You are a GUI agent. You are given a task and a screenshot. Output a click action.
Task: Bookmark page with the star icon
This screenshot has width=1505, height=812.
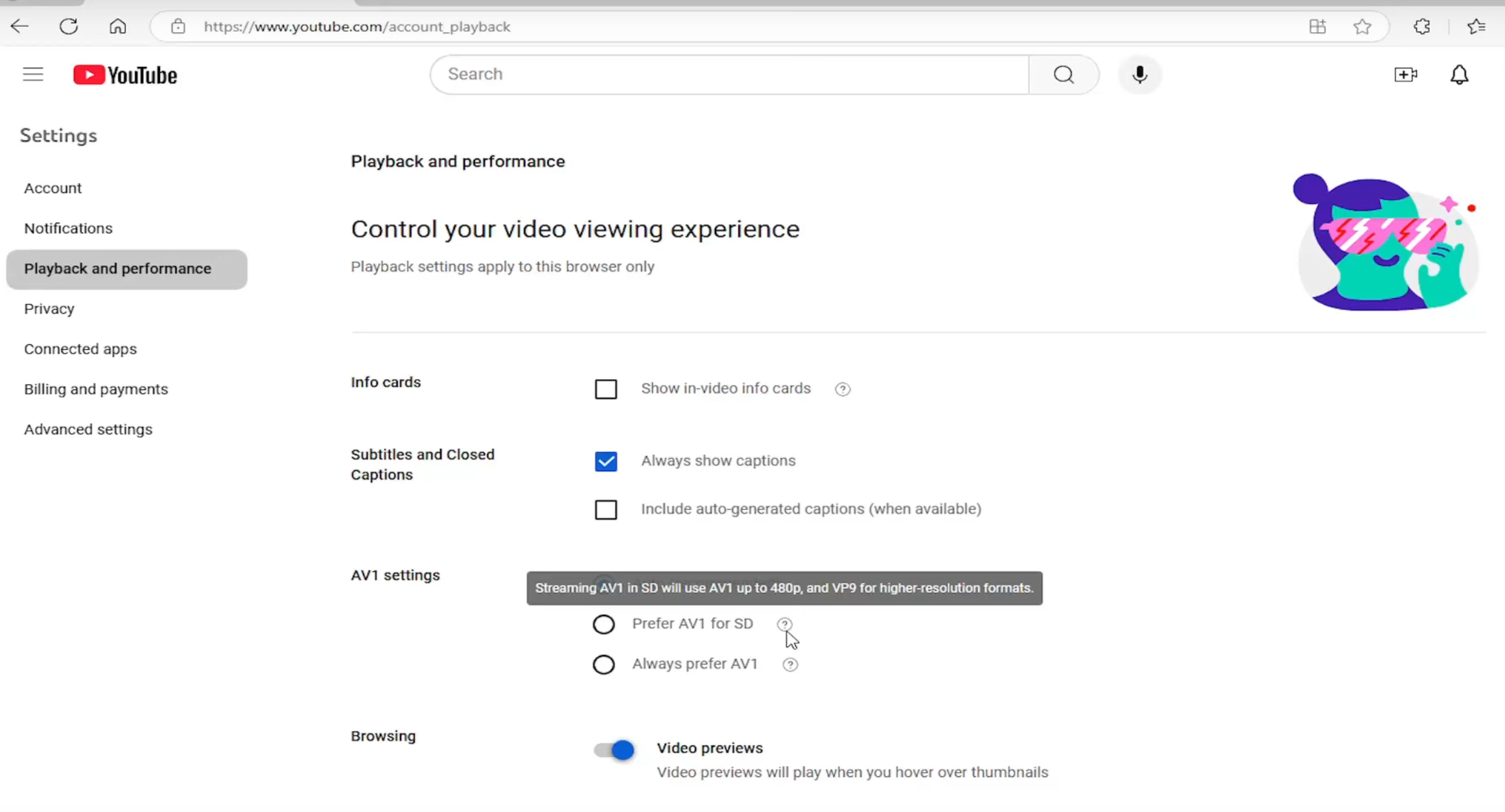[x=1362, y=27]
